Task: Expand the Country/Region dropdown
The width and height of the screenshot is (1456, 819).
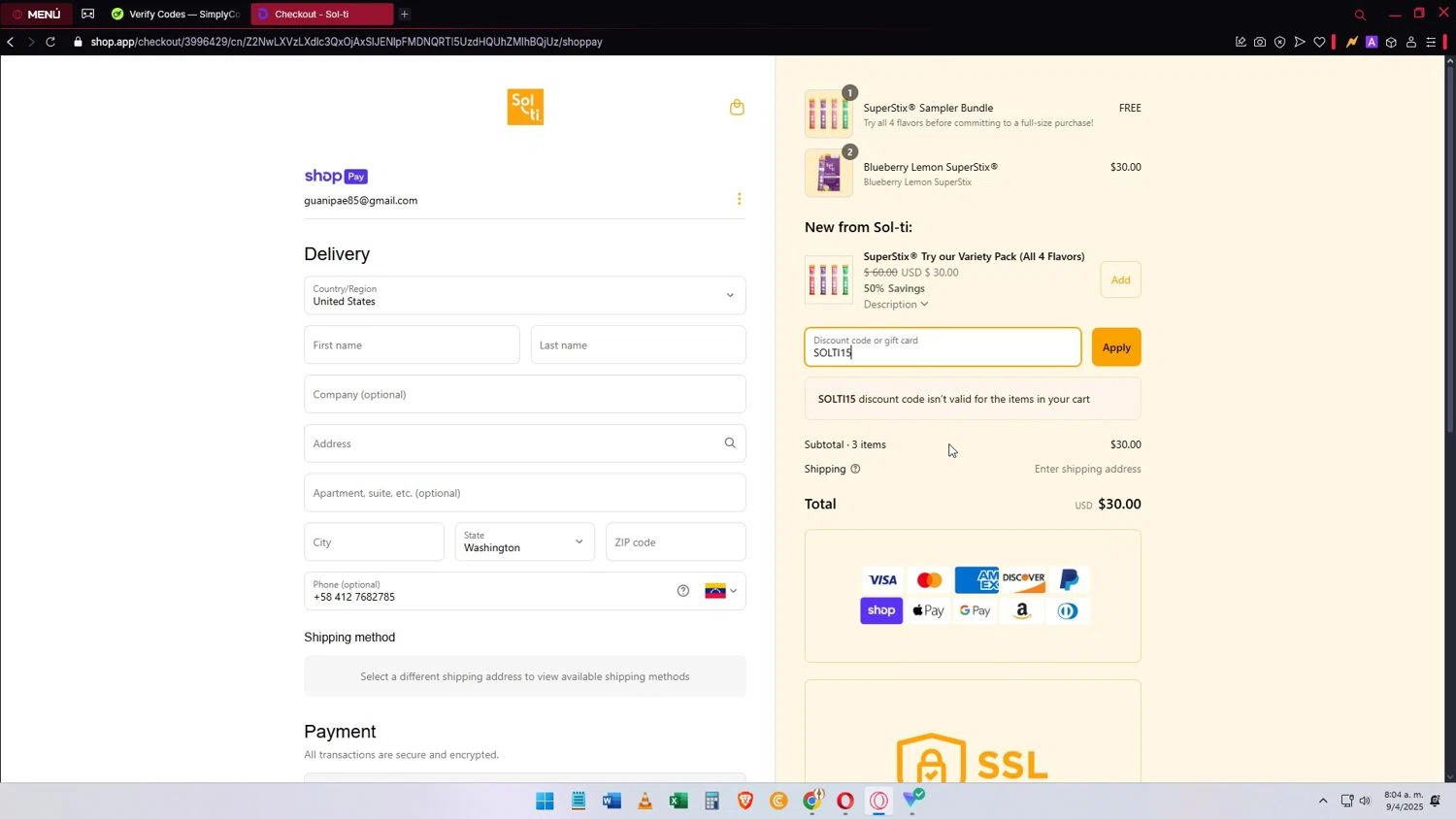Action: tap(524, 295)
